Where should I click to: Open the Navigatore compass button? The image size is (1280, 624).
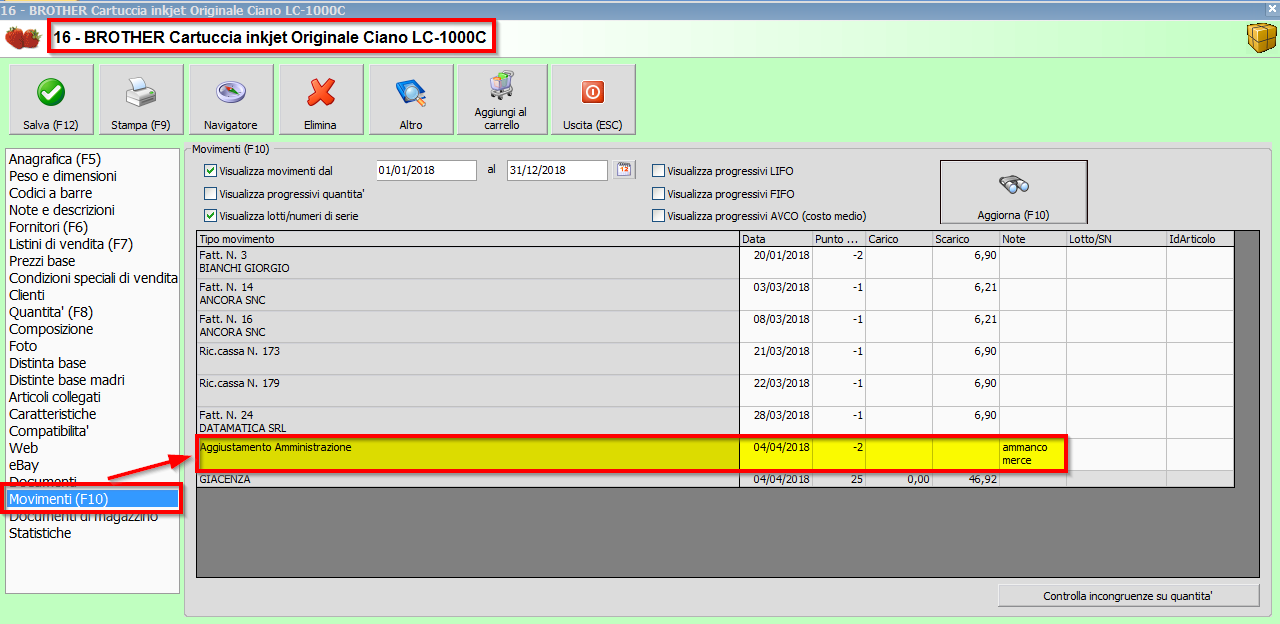231,99
